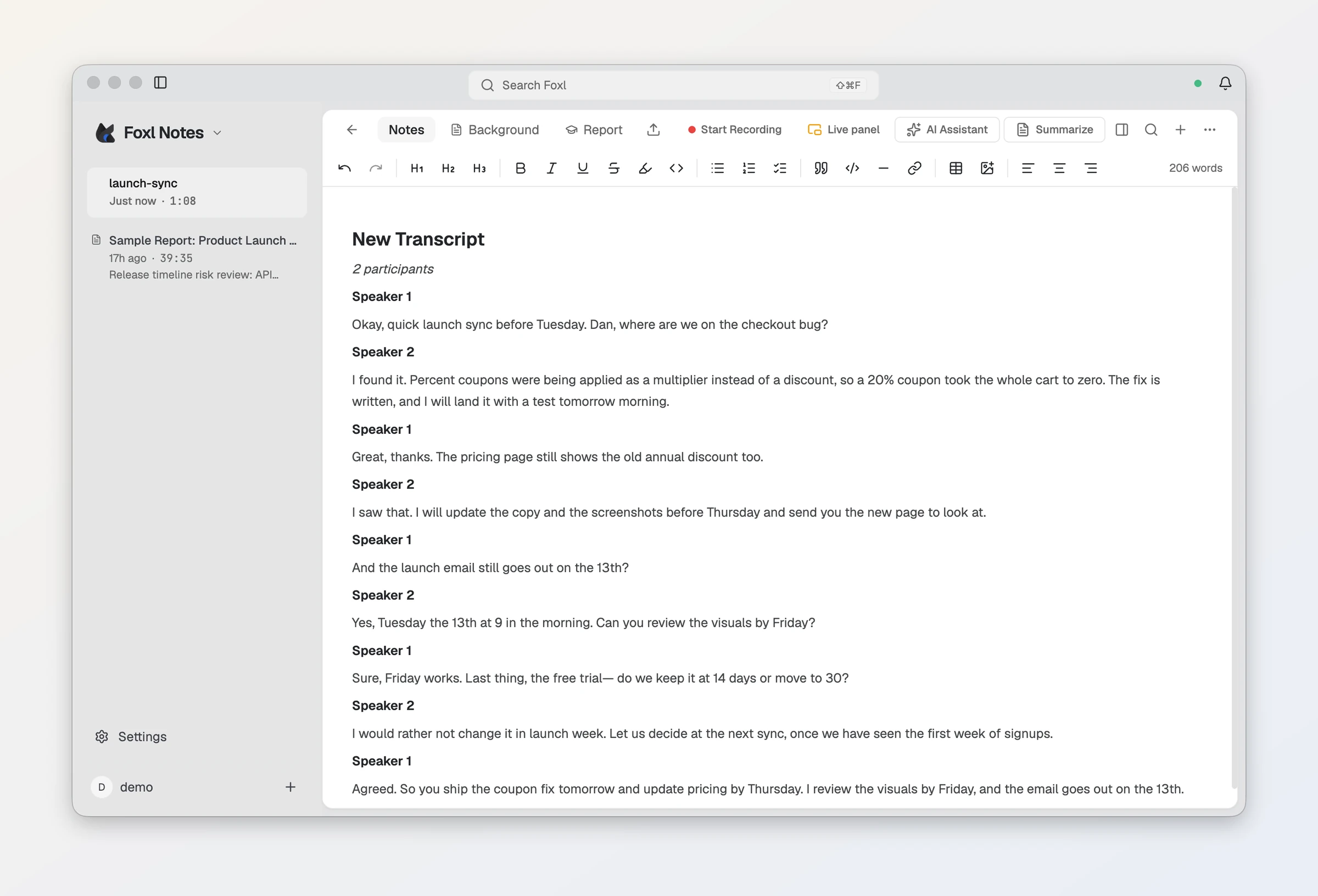Toggle bold formatting
Image resolution: width=1318 pixels, height=896 pixels.
(x=520, y=168)
